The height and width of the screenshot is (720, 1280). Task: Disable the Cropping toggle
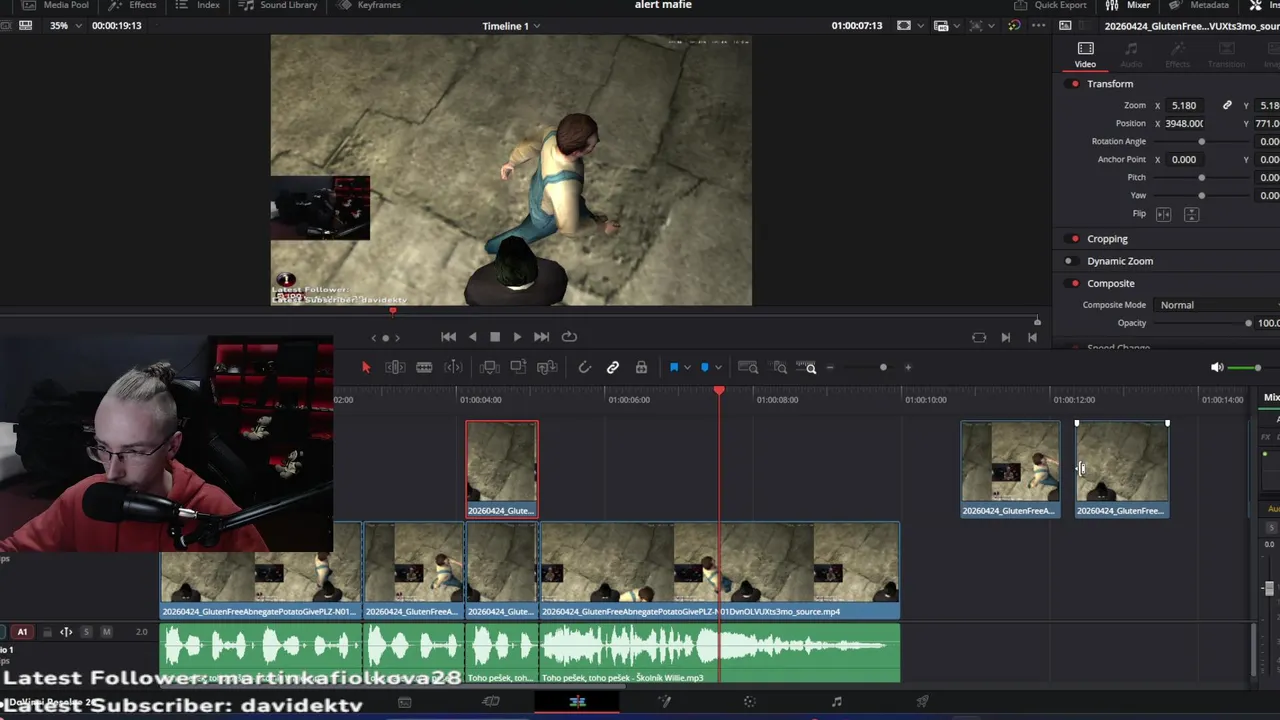(1075, 239)
